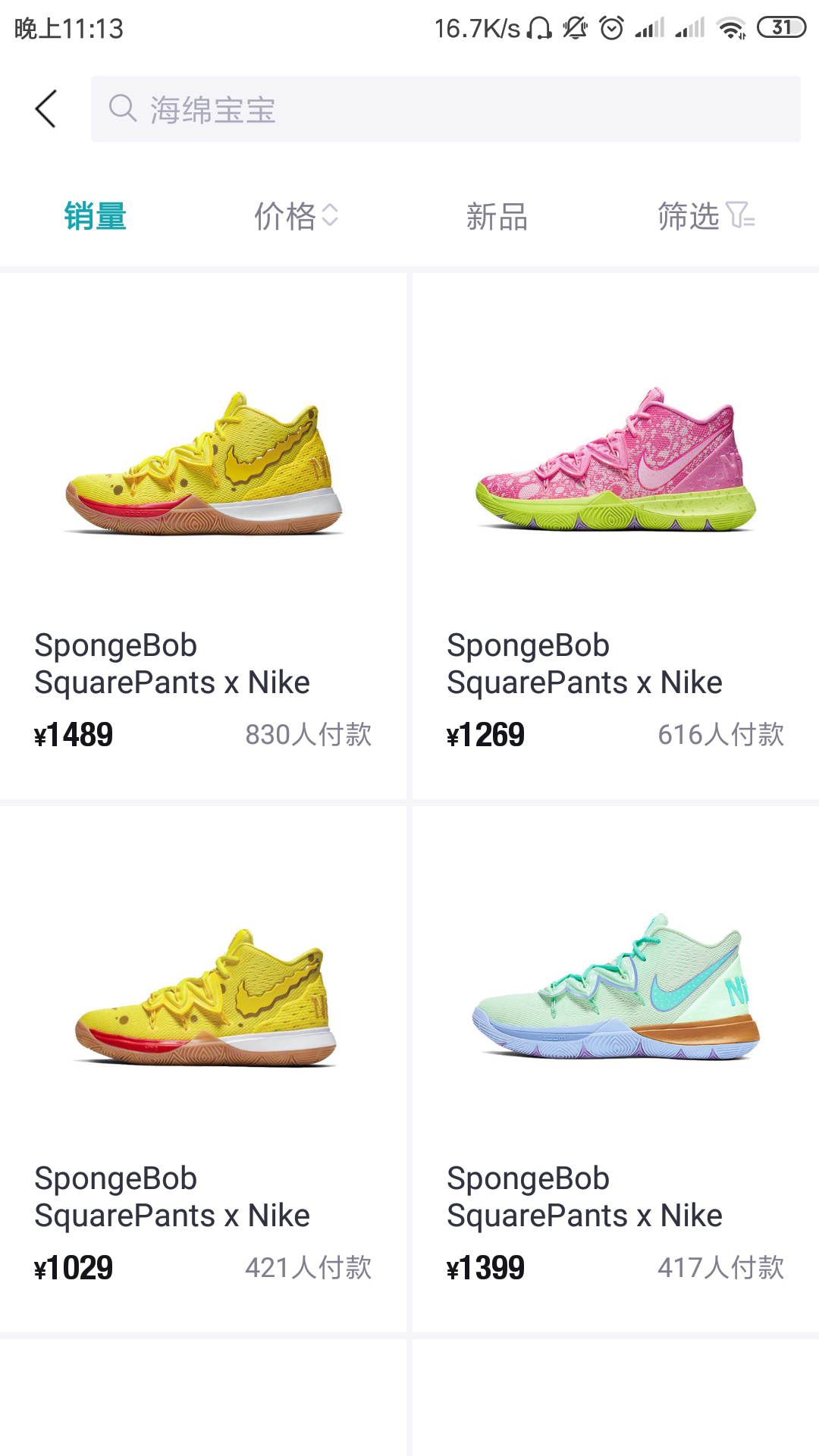Select the 销量 sales tab
Screen dimensions: 819x1456
coord(95,216)
